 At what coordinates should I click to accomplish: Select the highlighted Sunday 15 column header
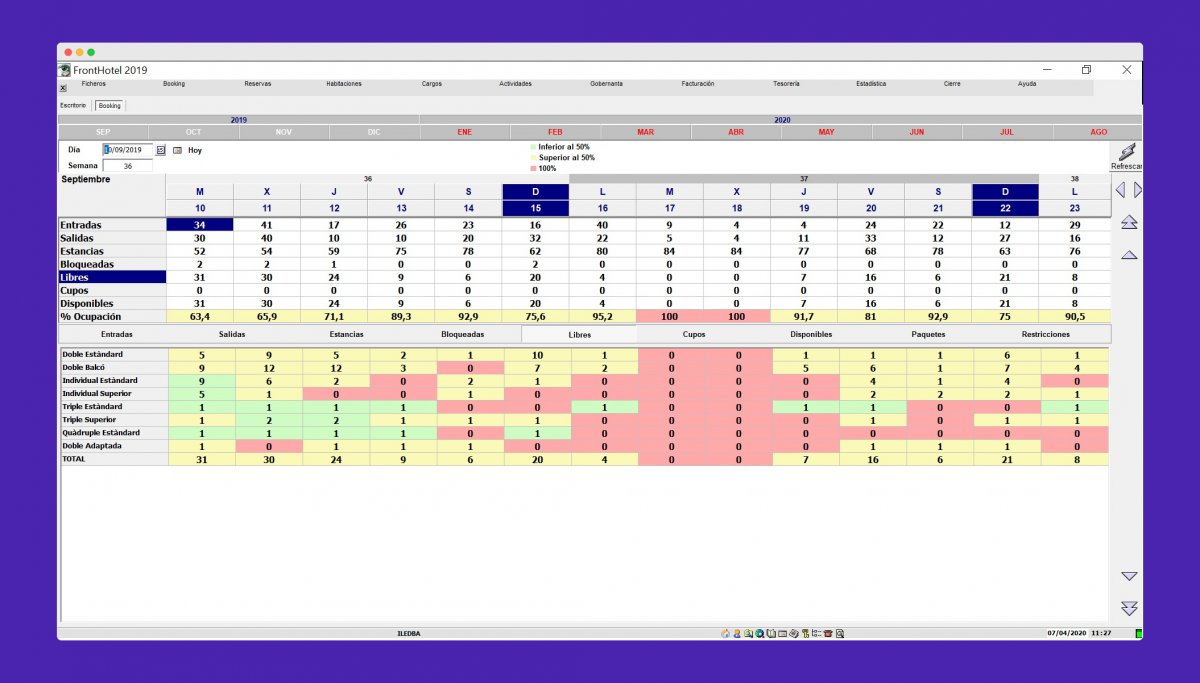coord(535,199)
